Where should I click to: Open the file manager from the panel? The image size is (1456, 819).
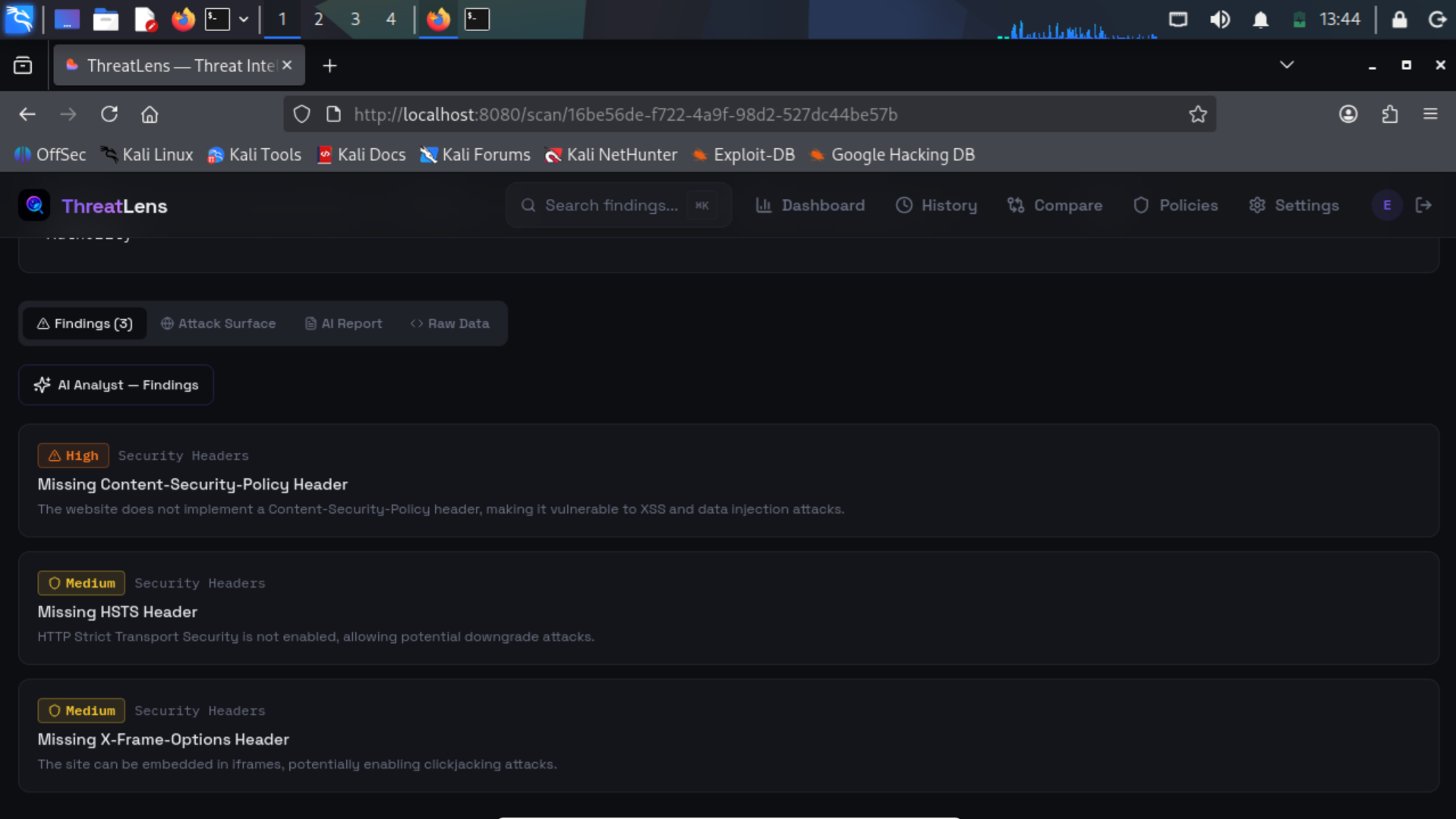pos(106,19)
